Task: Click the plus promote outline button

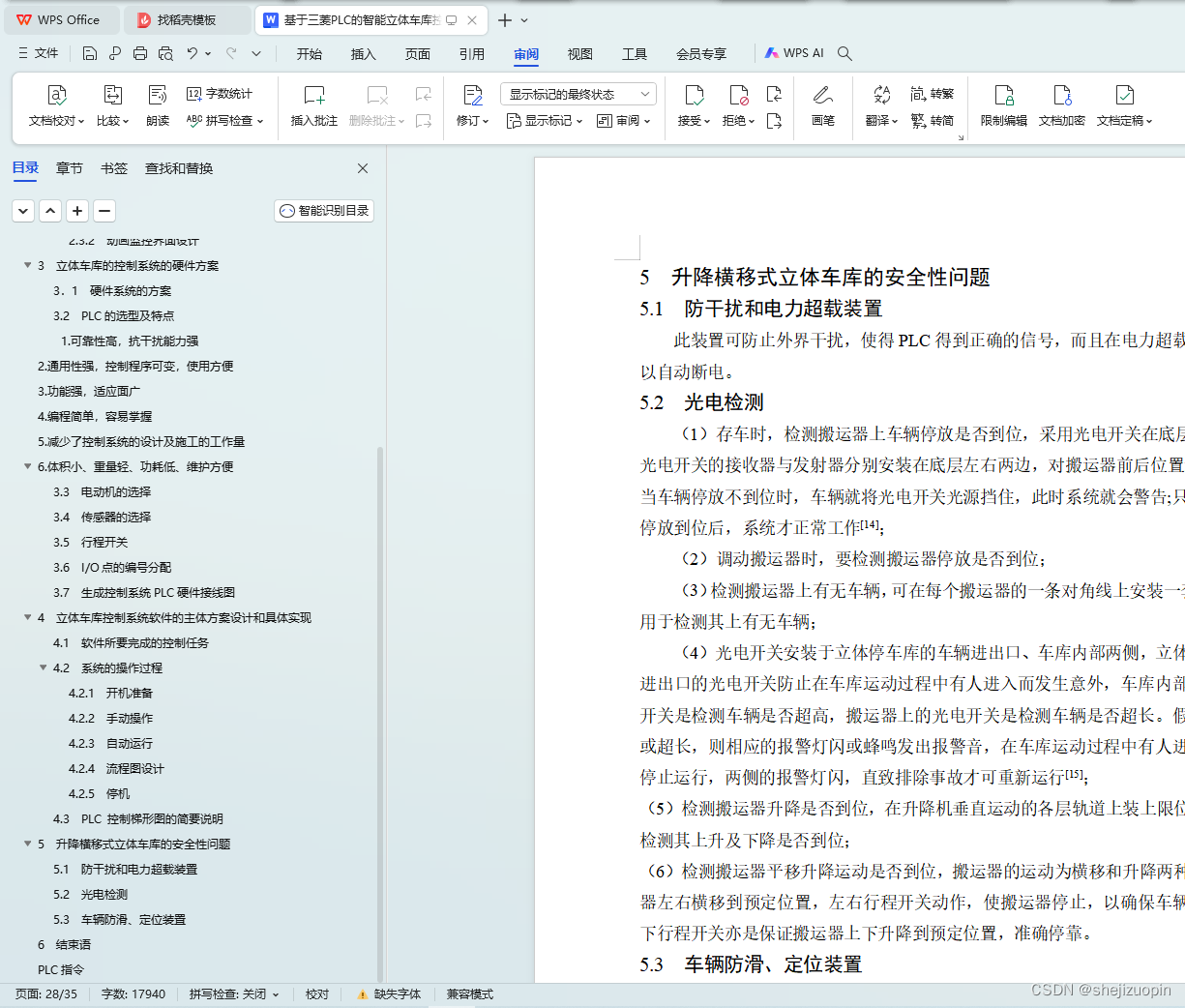Action: click(x=77, y=211)
